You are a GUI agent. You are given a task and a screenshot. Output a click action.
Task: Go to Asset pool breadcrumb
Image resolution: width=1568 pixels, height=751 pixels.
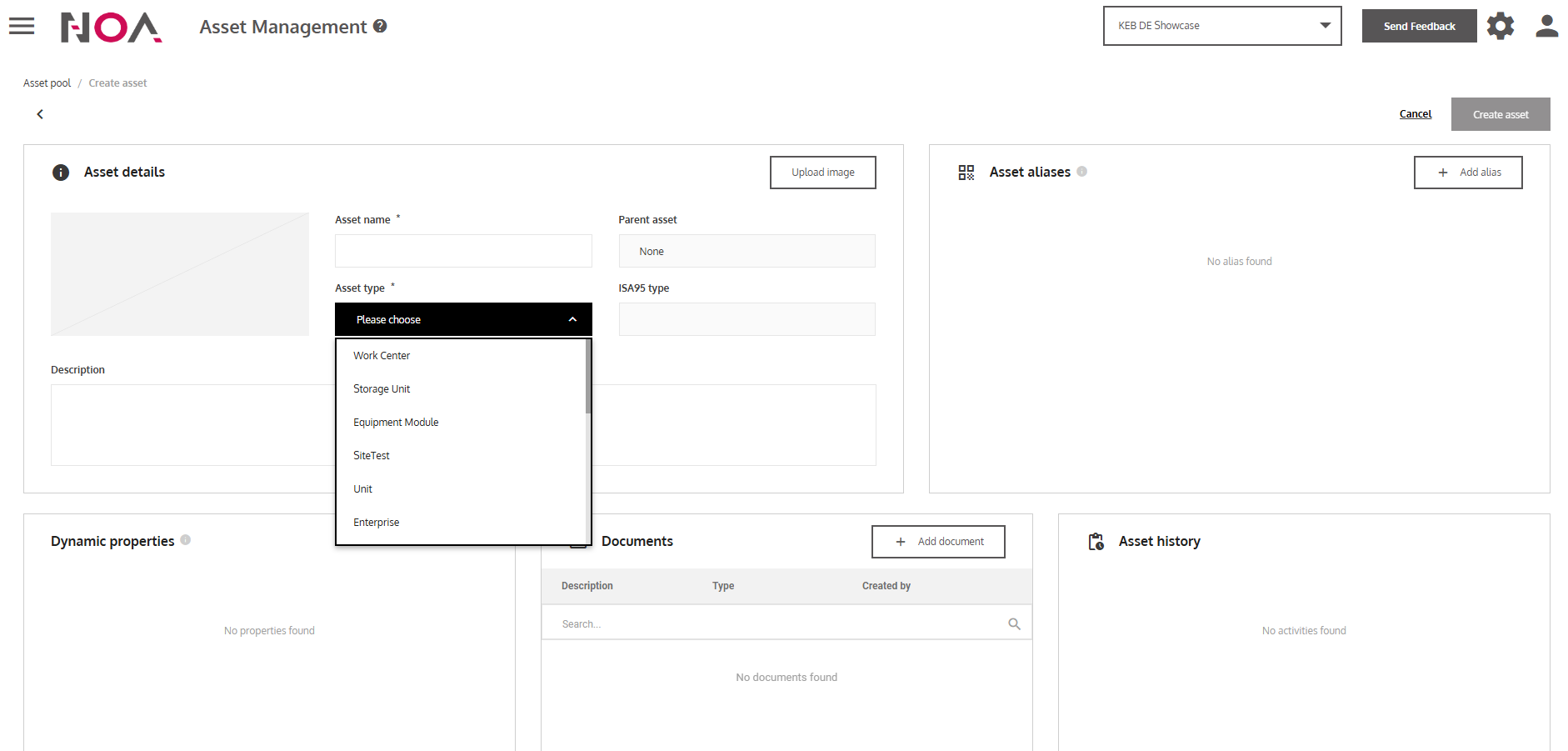pos(47,83)
